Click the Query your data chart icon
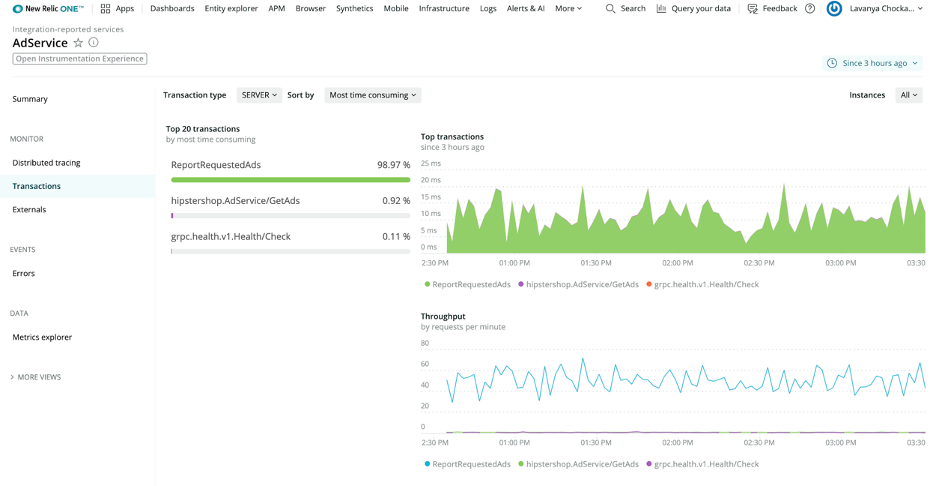The height and width of the screenshot is (486, 936). (661, 8)
